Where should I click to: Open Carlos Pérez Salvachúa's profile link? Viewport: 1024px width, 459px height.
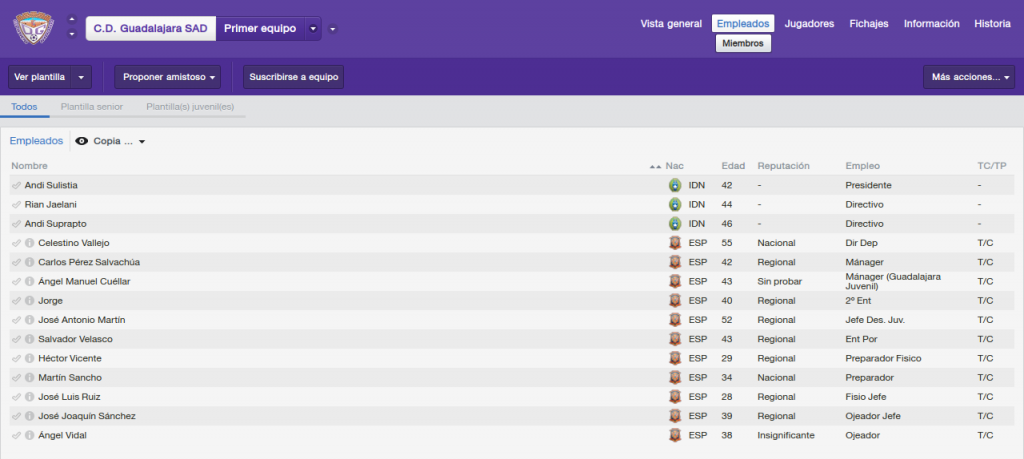89,262
